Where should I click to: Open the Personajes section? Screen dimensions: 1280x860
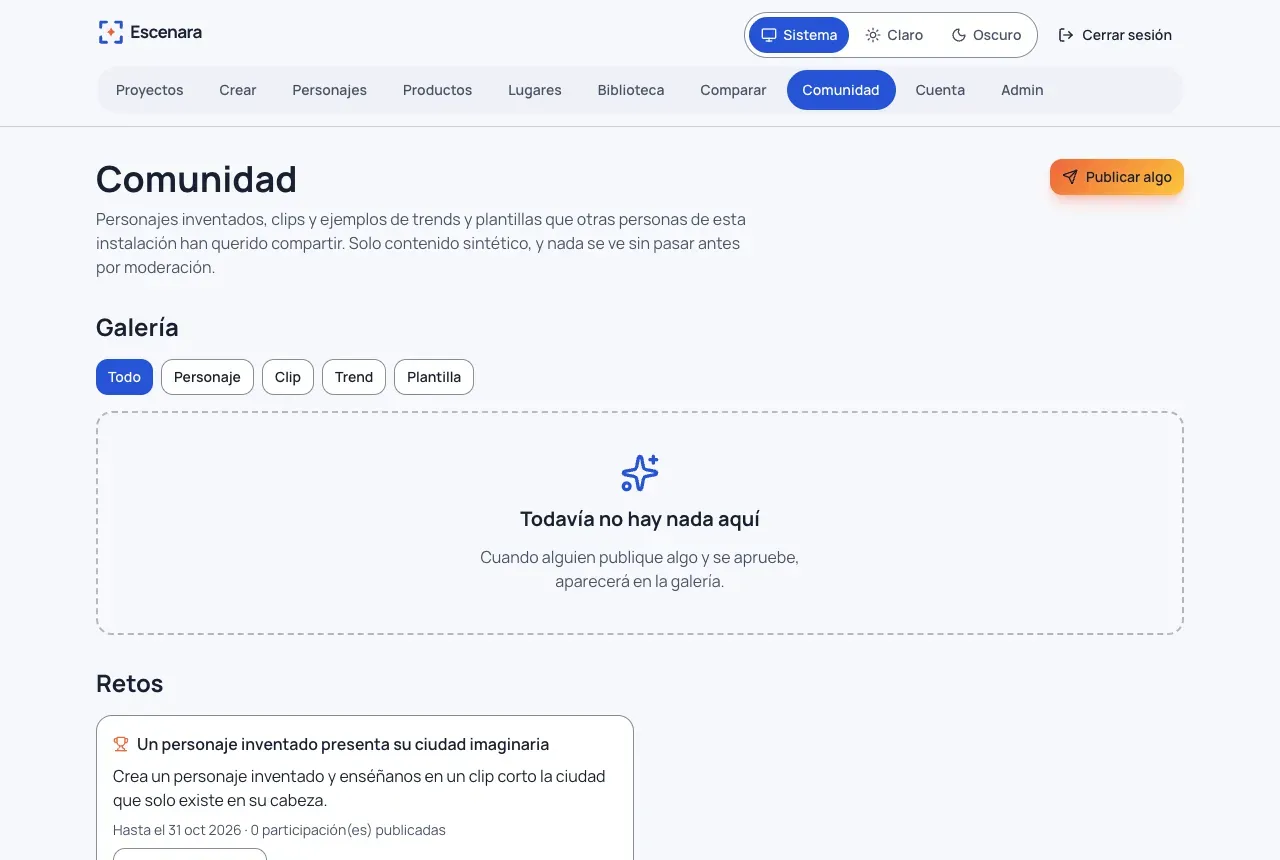(x=330, y=90)
